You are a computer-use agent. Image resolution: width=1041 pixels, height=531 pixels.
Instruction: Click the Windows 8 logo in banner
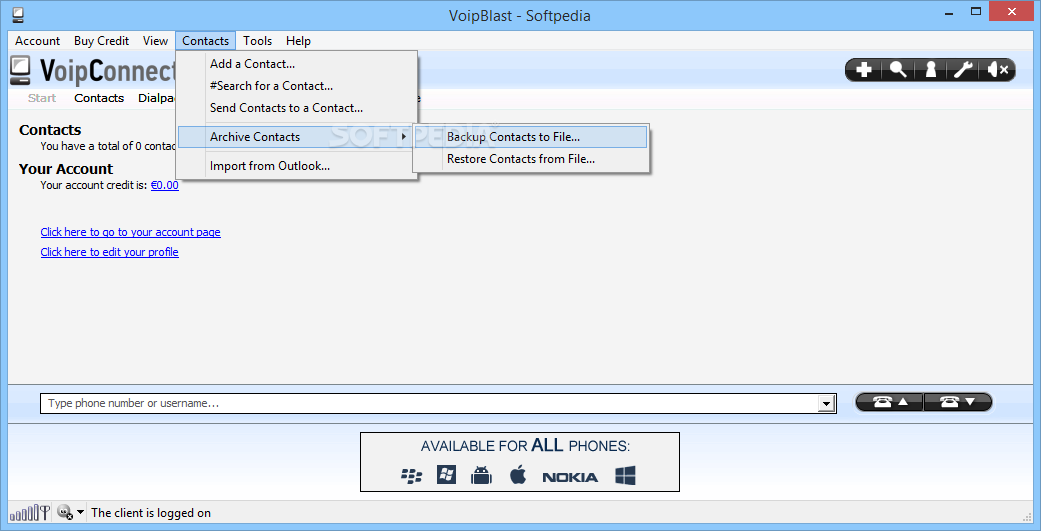[625, 475]
